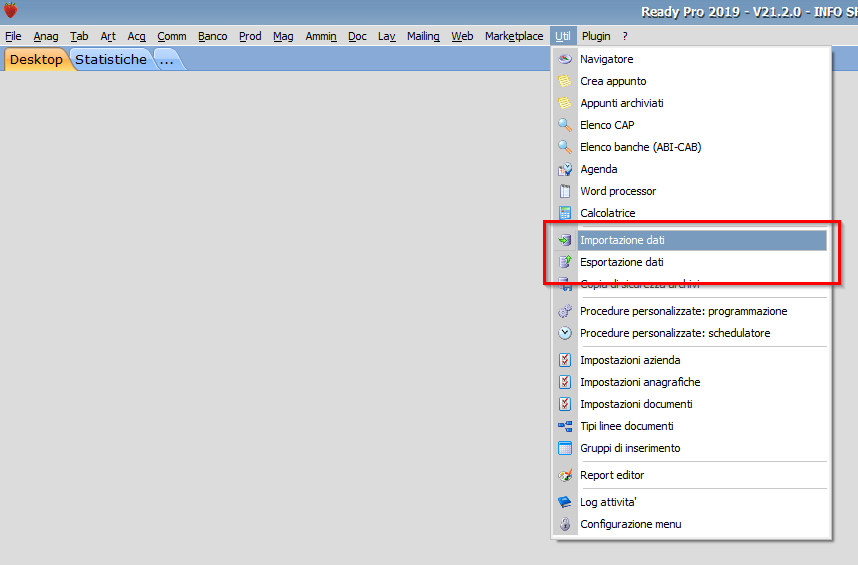Click the Impostazioni anagrafiche checklist icon
Screen dimensions: 858x565
(x=565, y=382)
